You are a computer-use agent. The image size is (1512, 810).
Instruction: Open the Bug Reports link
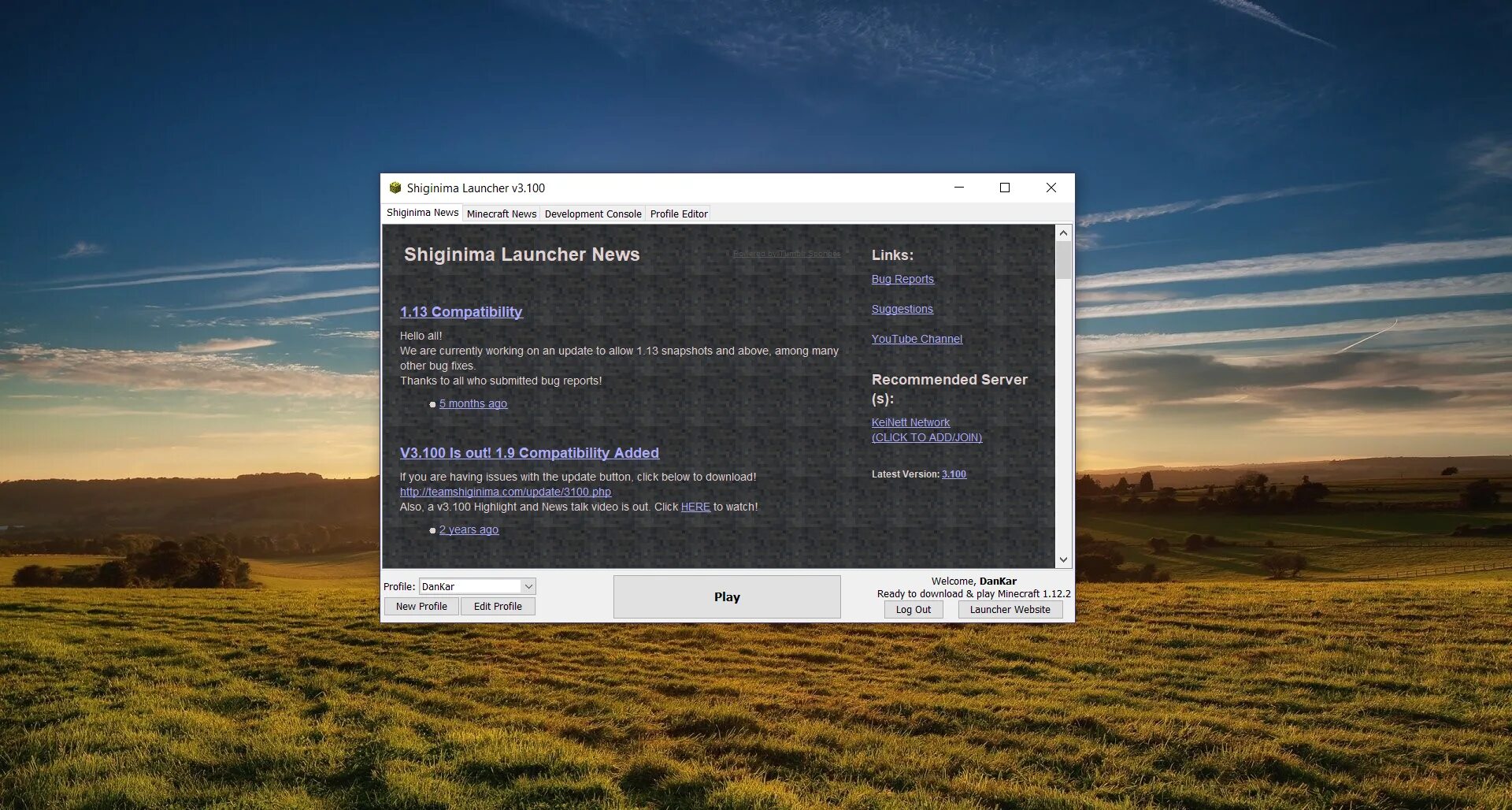(902, 279)
